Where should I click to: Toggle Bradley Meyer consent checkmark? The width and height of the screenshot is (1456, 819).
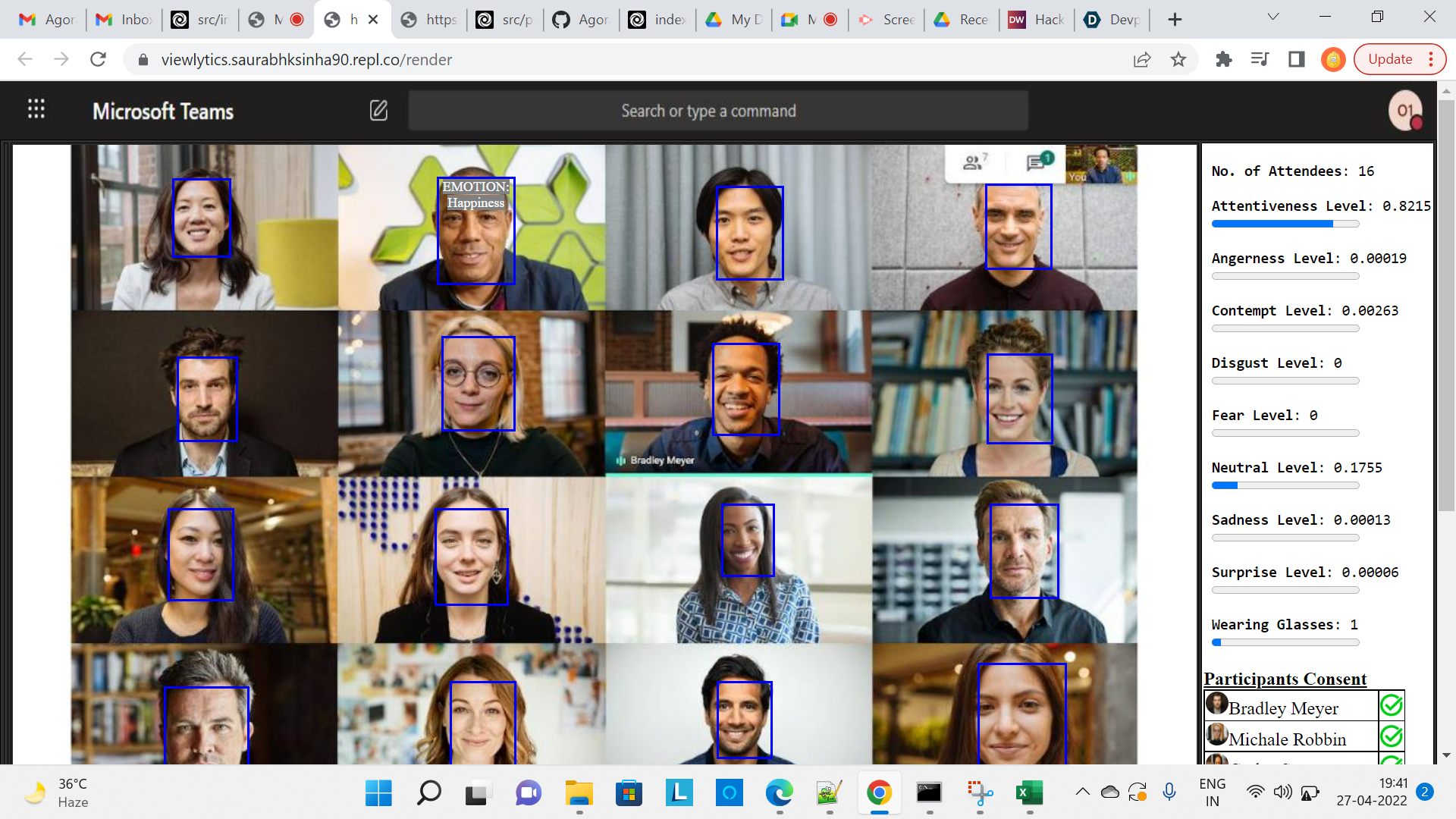(x=1391, y=706)
